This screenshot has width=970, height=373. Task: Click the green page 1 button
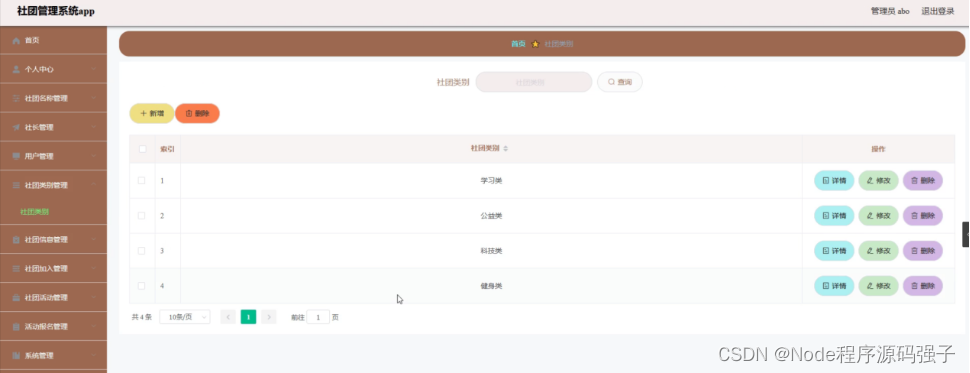click(x=248, y=317)
